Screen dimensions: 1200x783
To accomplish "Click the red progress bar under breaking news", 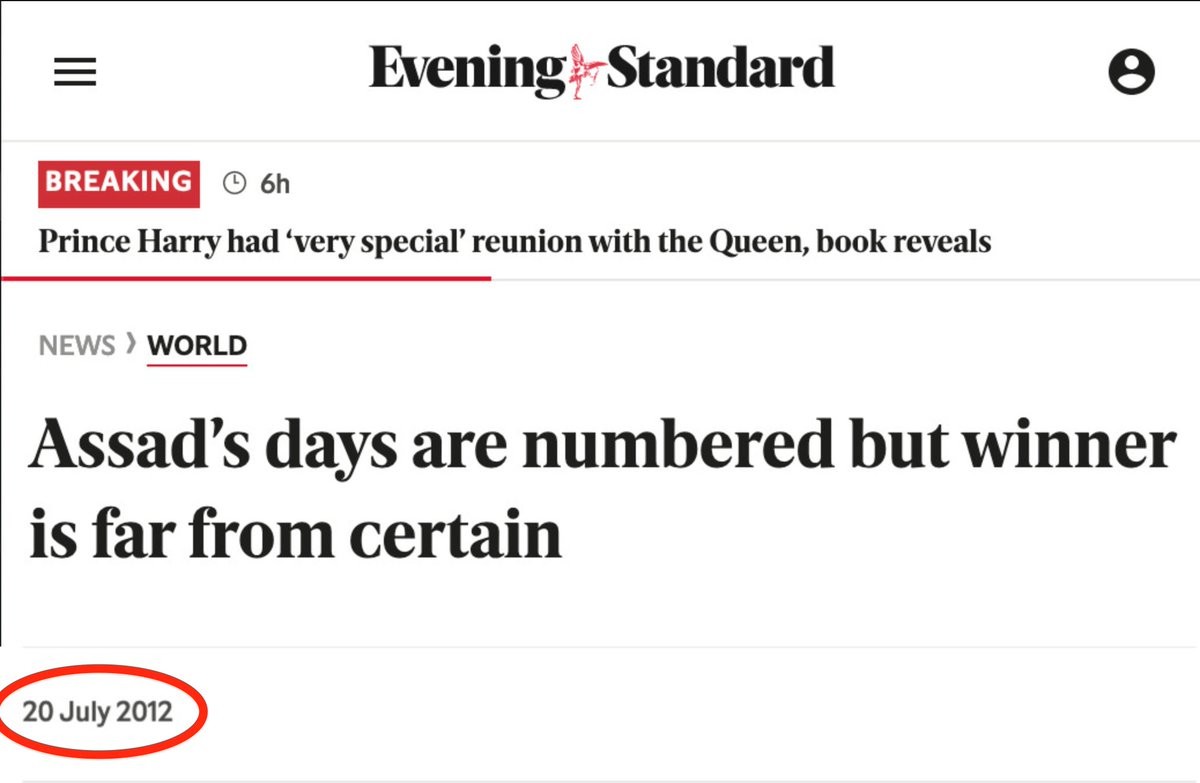I will 246,278.
